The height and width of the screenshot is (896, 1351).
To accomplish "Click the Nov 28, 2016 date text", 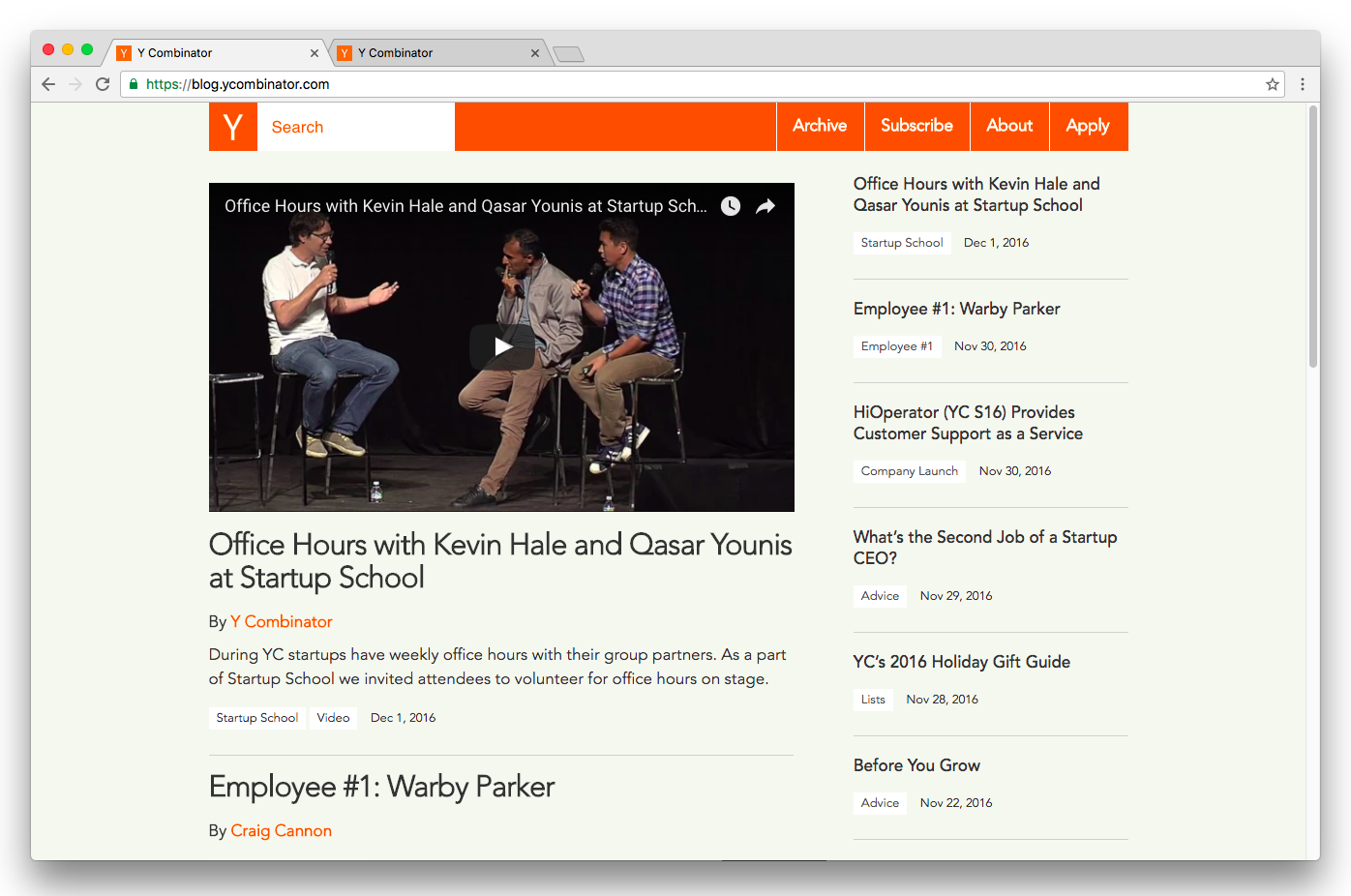I will point(942,700).
